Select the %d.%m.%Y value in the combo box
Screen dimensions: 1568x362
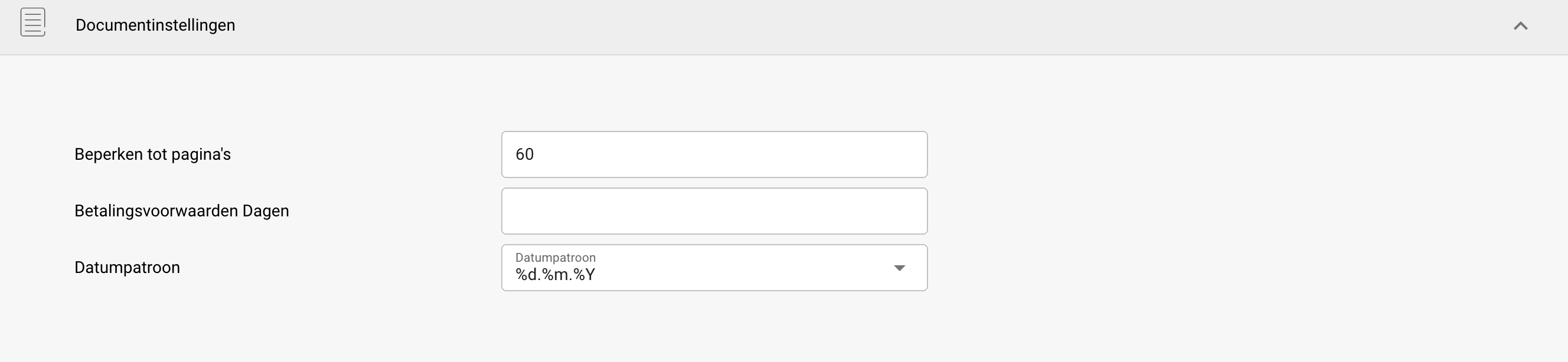tap(554, 275)
